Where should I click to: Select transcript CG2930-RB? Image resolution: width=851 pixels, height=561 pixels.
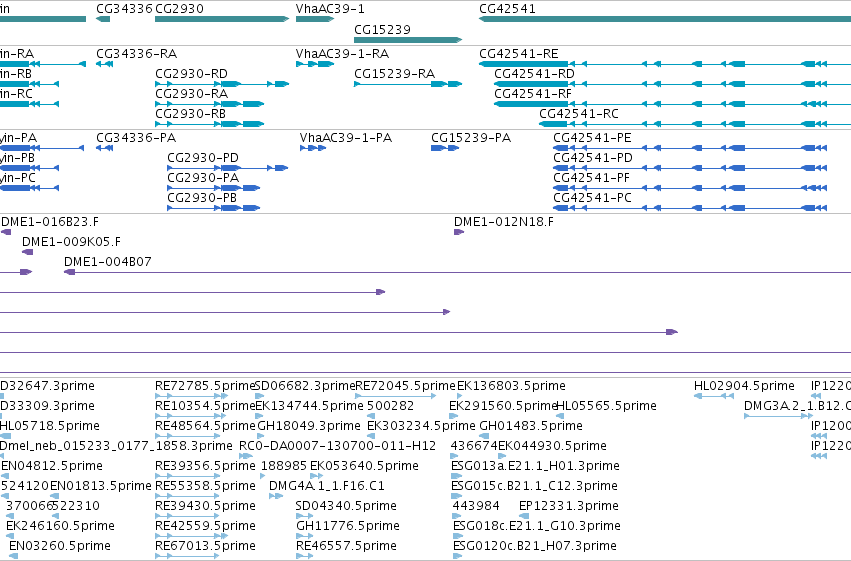(190, 114)
